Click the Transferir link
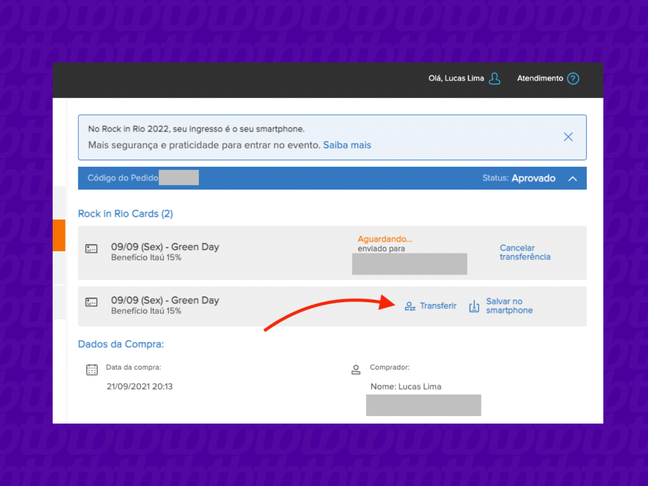Image resolution: width=648 pixels, height=486 pixels. (x=438, y=306)
